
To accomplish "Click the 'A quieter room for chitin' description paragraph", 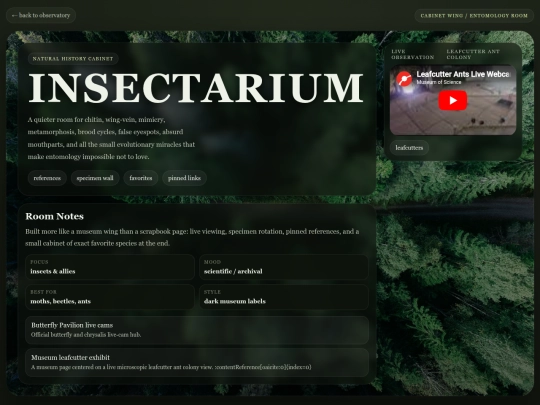I will (x=111, y=138).
